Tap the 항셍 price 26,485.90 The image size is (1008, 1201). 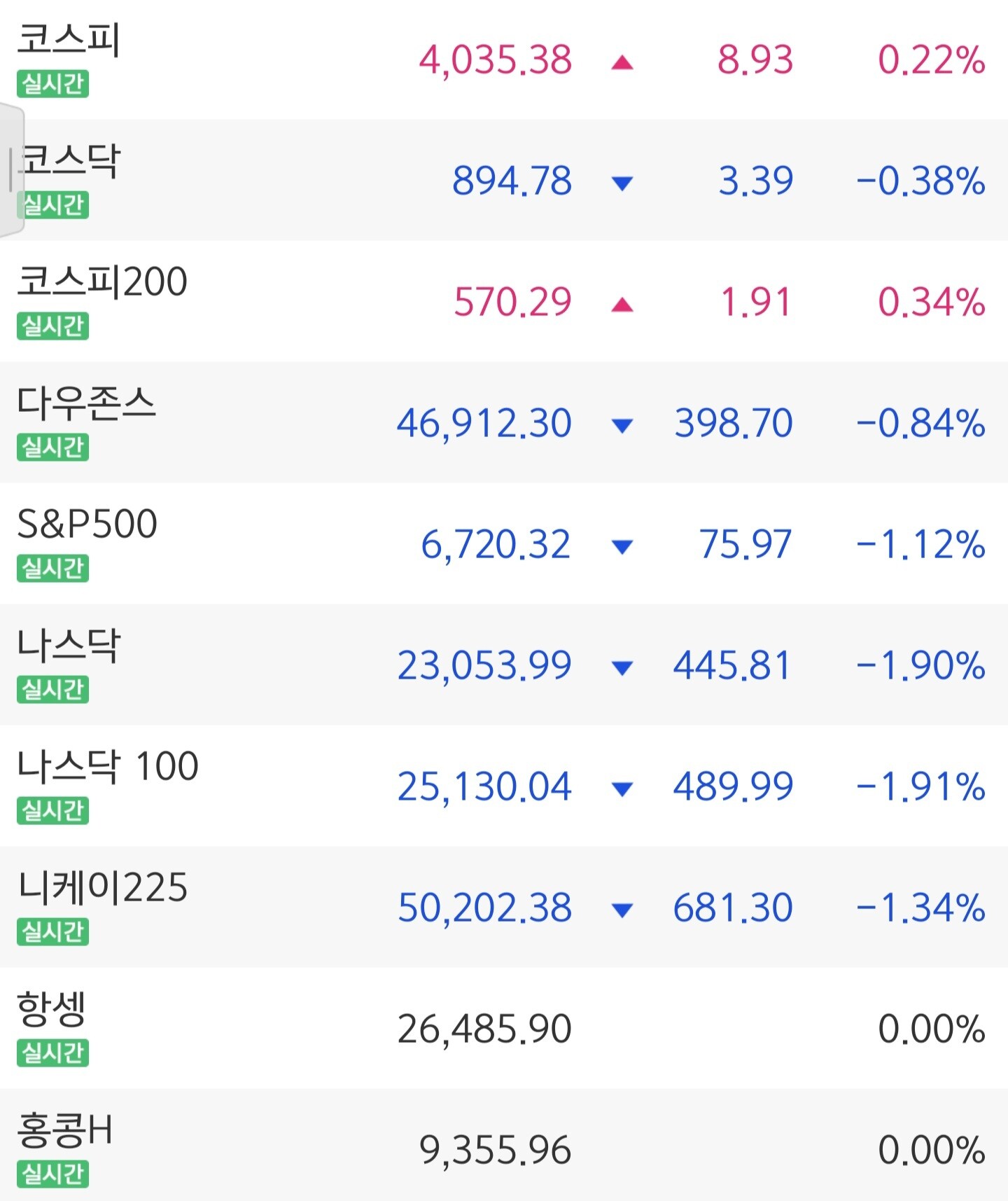pyautogui.click(x=484, y=1029)
